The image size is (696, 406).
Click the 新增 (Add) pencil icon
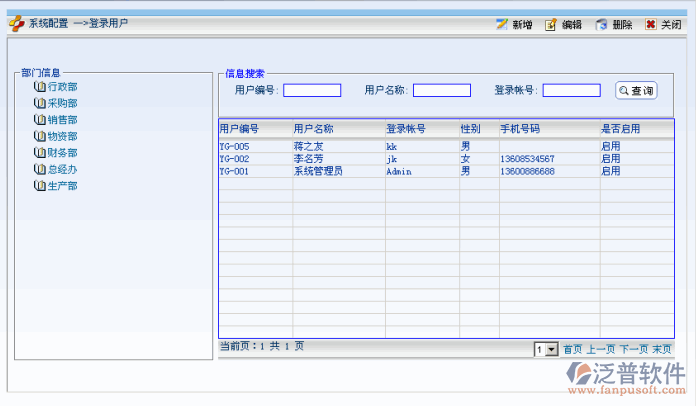click(502, 24)
